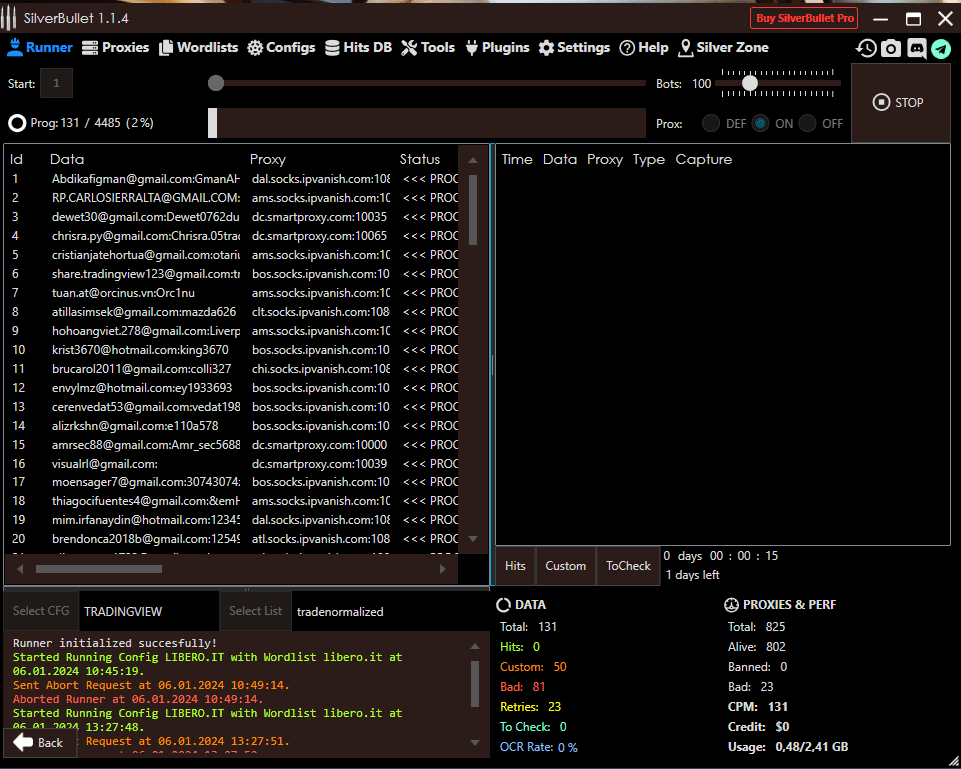Click the TRADINGVIEW config name
Viewport: 961px width, 769px height.
point(123,612)
